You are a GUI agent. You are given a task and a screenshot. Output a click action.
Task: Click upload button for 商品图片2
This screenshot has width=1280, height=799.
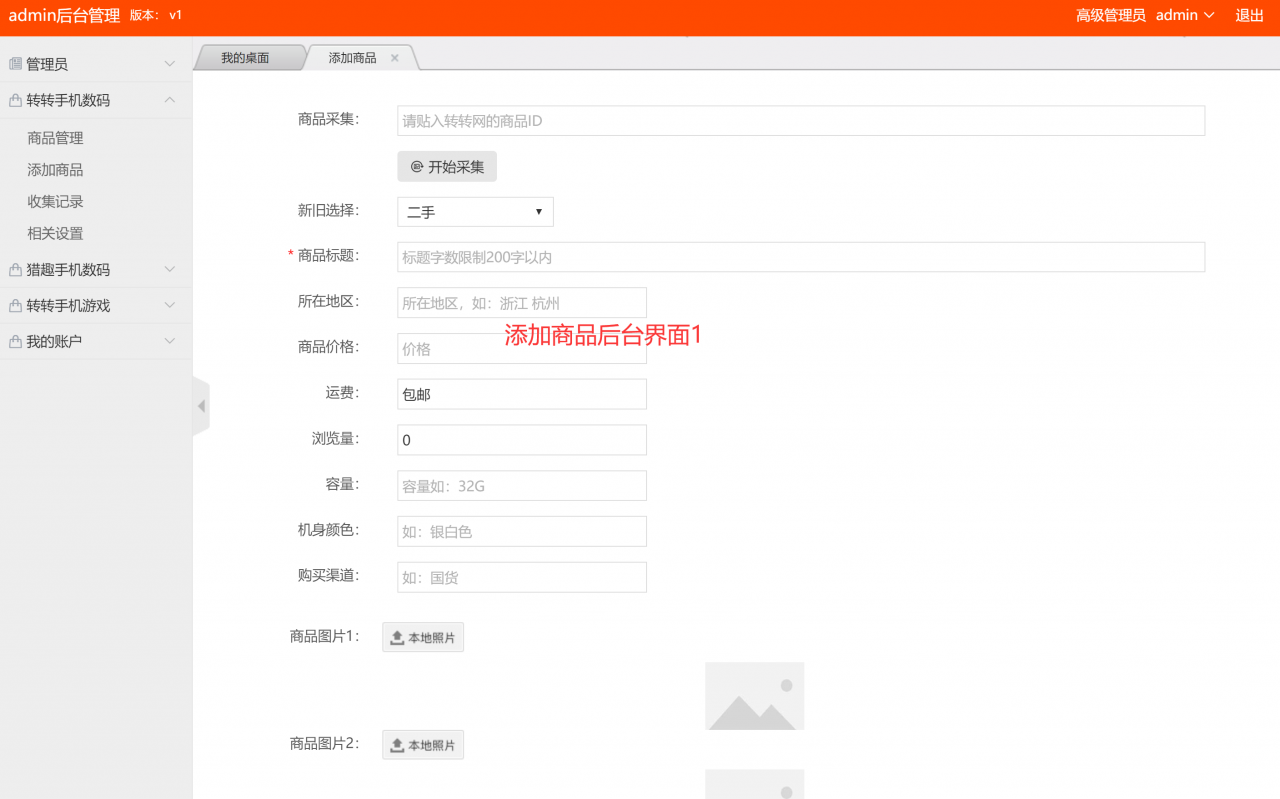(x=423, y=745)
